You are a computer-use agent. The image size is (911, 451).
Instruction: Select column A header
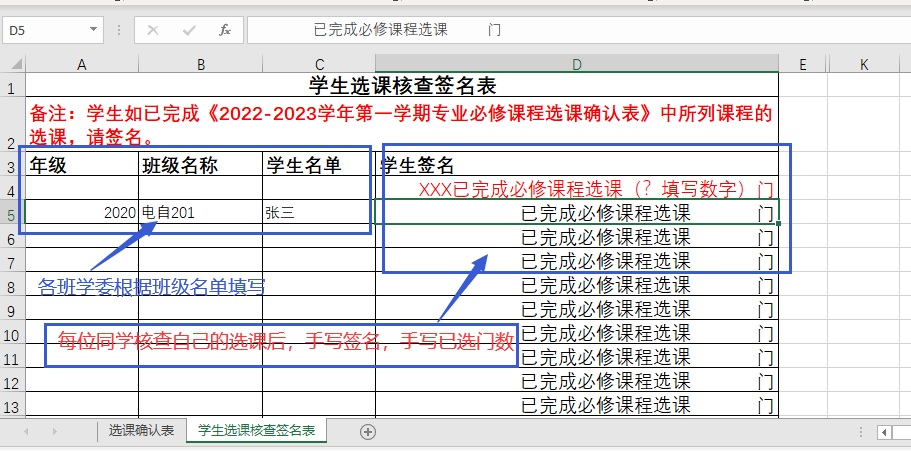click(x=82, y=64)
